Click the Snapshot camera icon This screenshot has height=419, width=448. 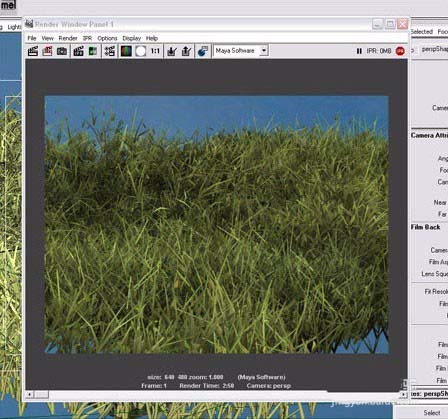(62, 51)
